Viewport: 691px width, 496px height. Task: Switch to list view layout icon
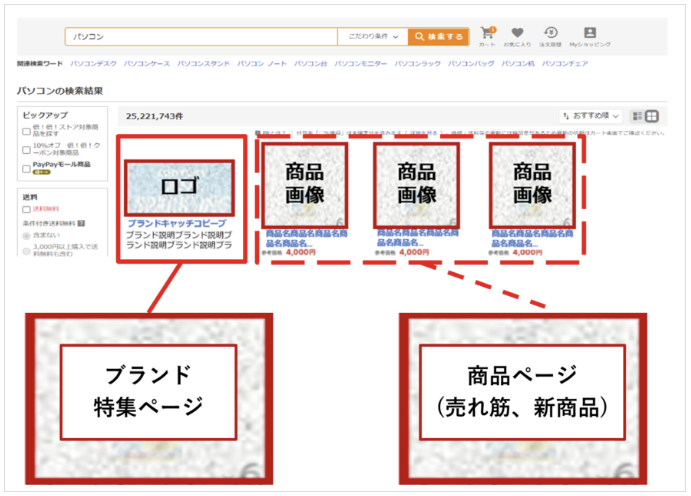point(638,116)
